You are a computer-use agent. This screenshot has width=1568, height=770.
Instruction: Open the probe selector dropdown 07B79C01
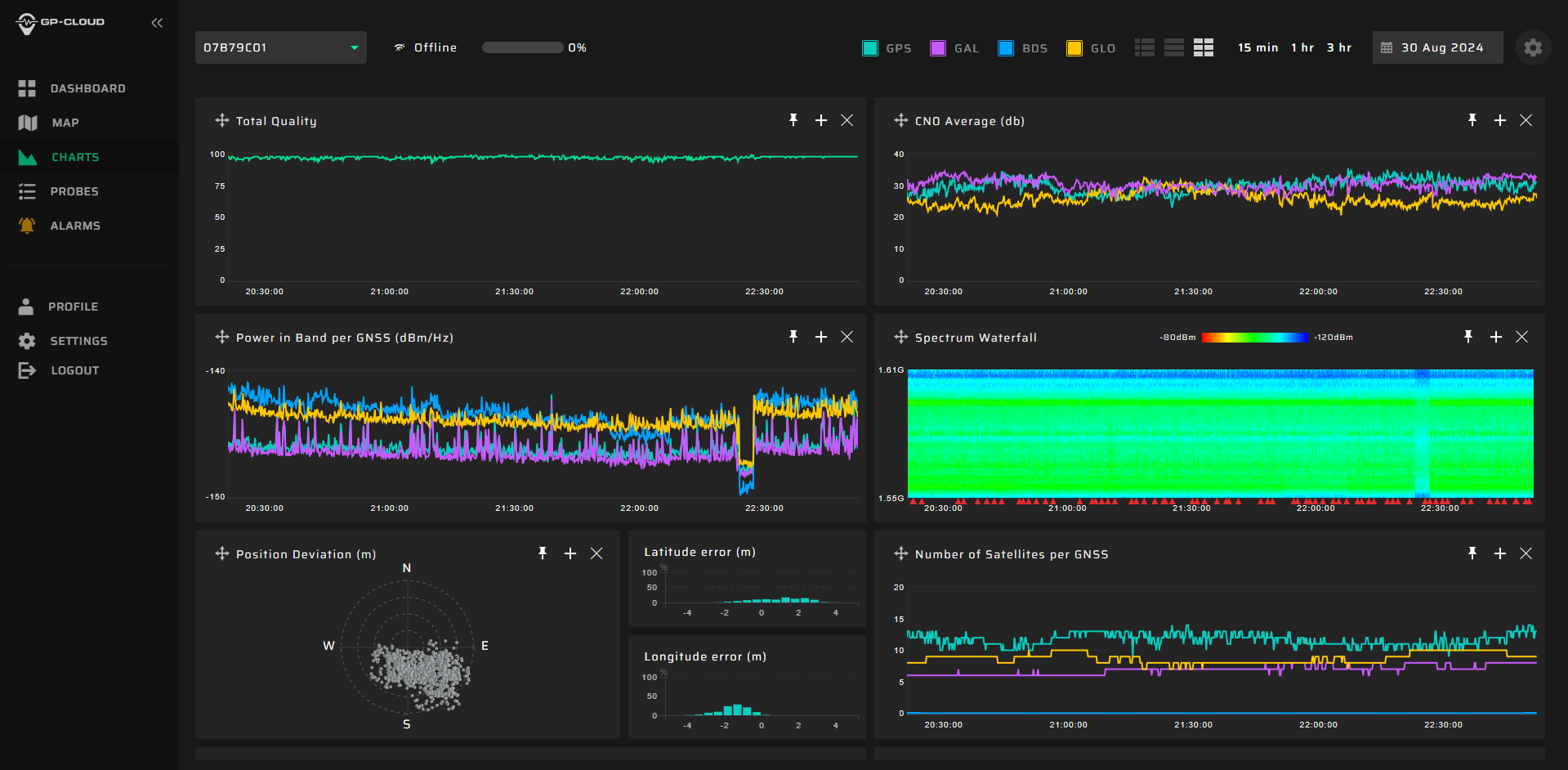(x=280, y=47)
